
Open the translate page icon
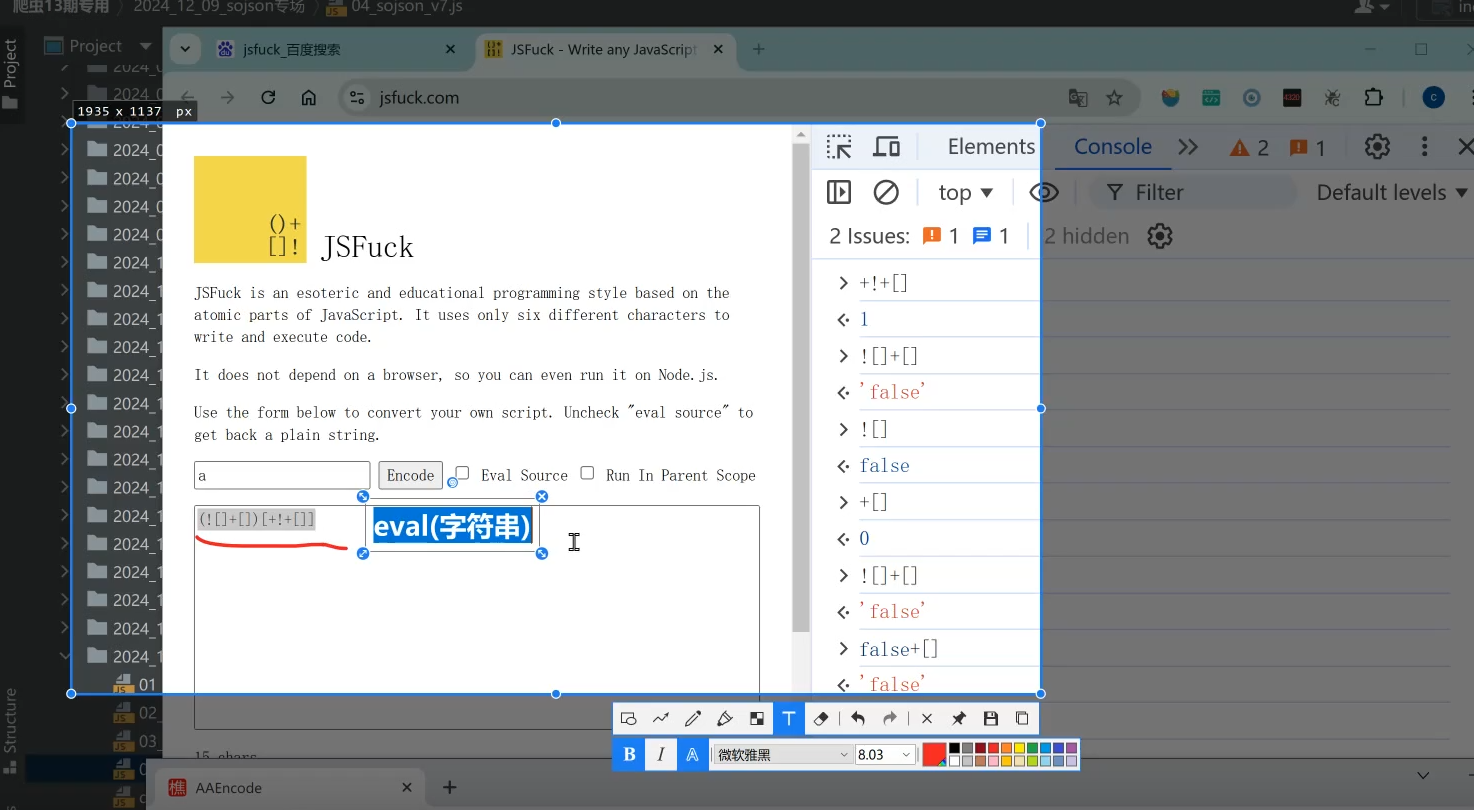1078,97
